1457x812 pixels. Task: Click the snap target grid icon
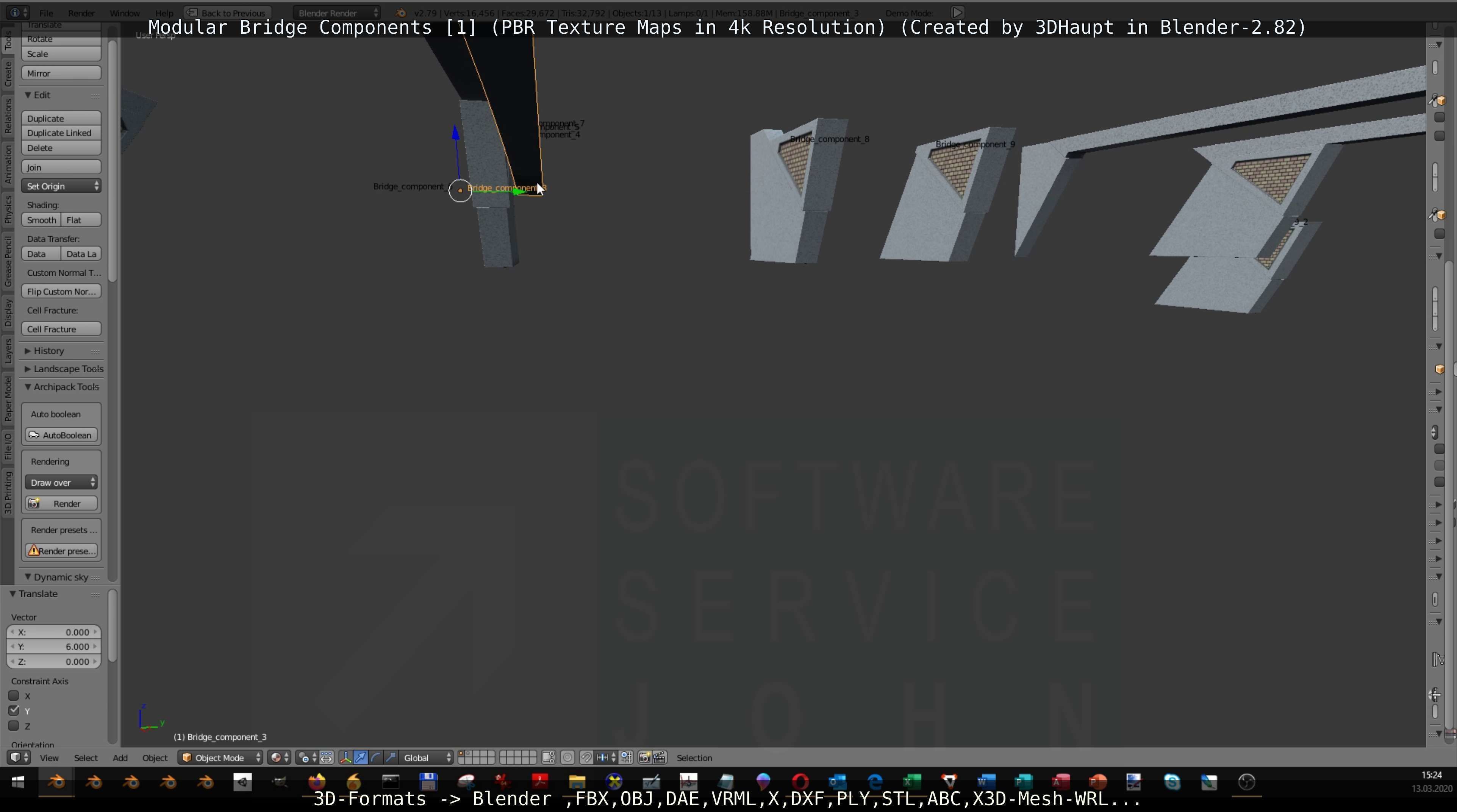[626, 758]
